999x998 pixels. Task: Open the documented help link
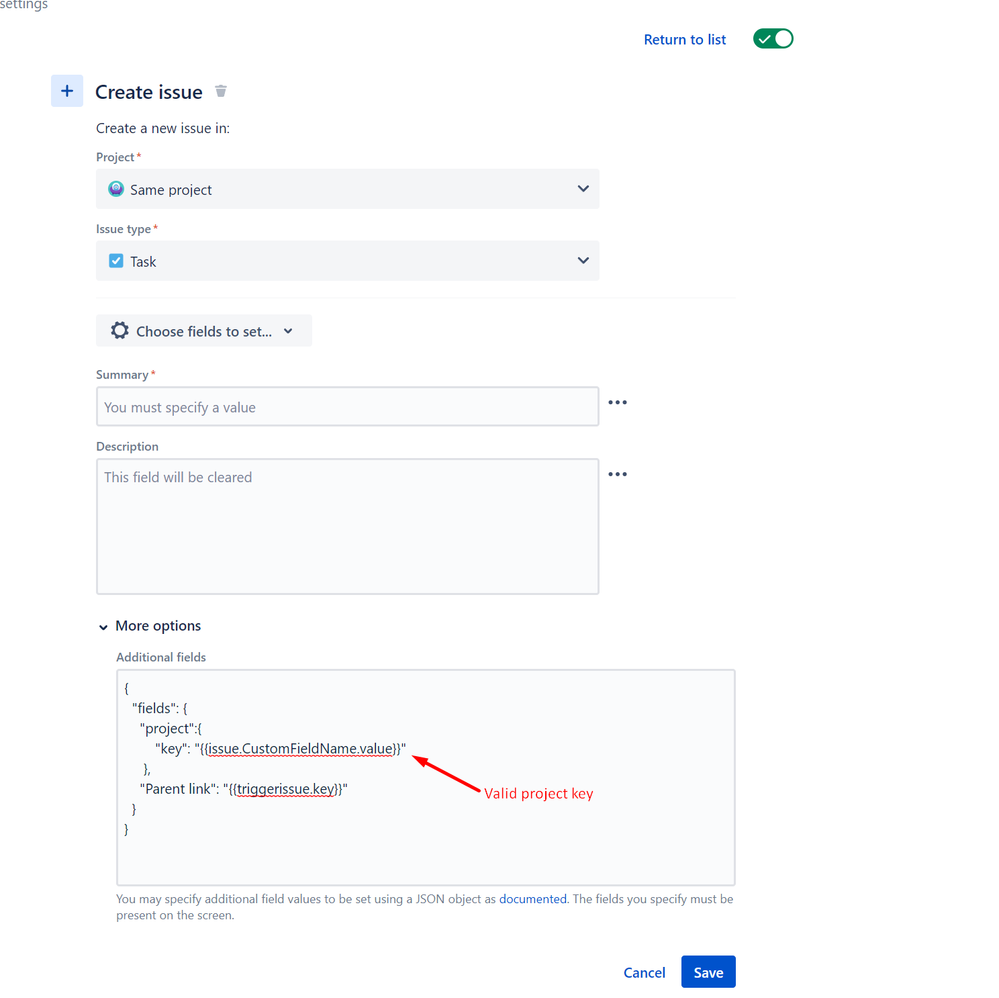tap(533, 899)
